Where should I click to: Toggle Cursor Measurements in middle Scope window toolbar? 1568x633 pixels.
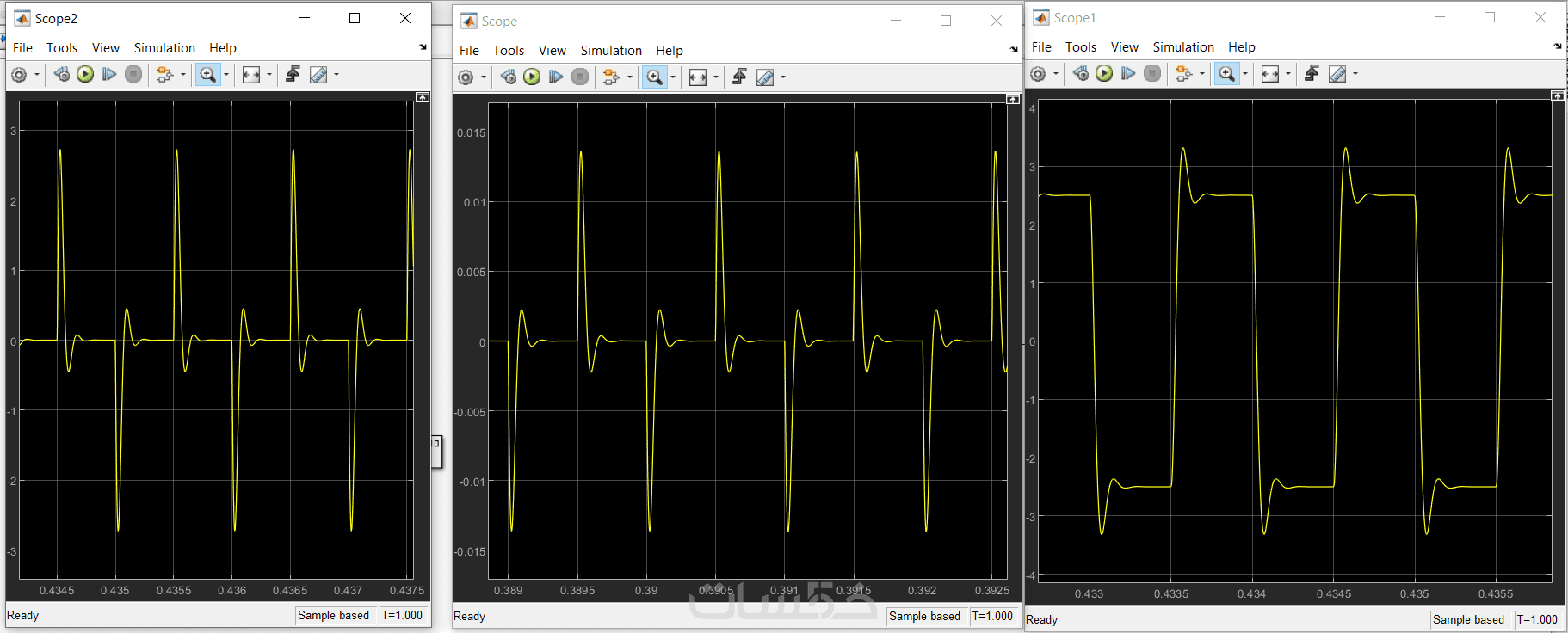765,77
